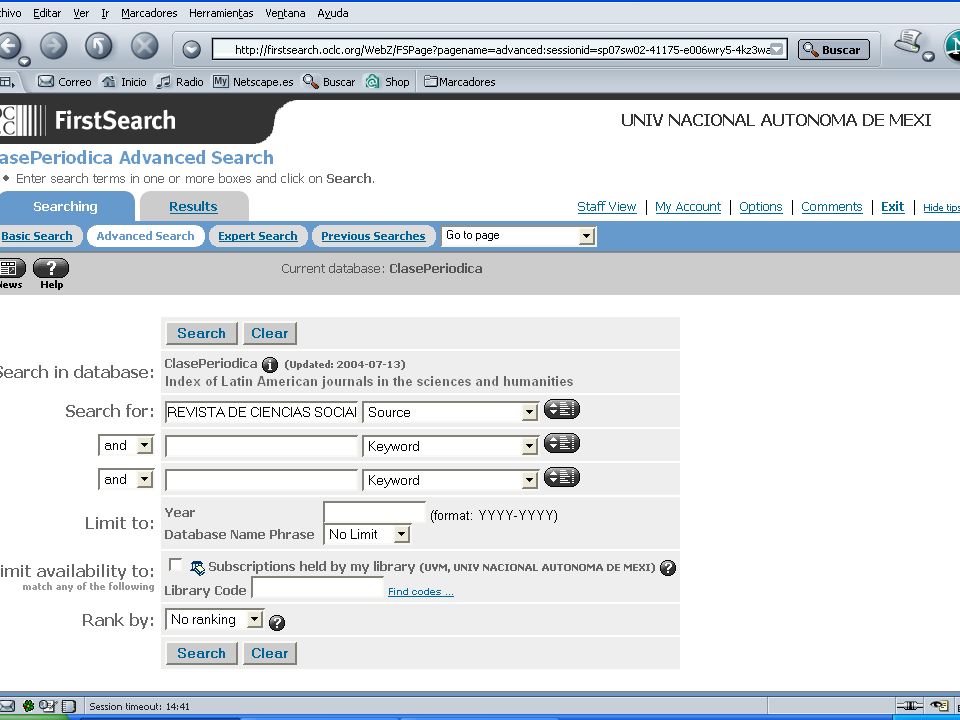960x720 pixels.
Task: Open the Ventana menu
Action: [285, 13]
